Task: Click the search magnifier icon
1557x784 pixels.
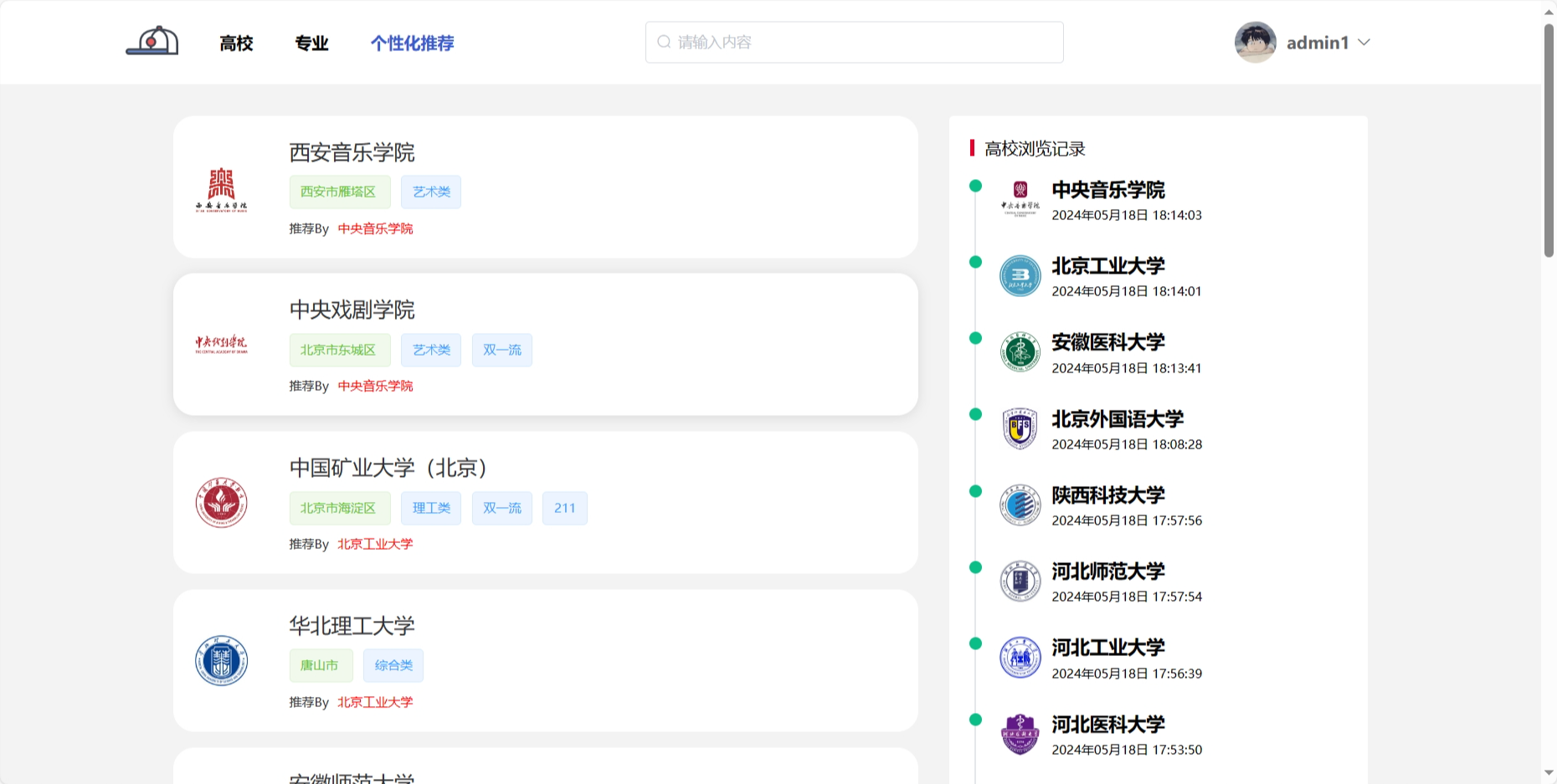Action: [x=664, y=42]
